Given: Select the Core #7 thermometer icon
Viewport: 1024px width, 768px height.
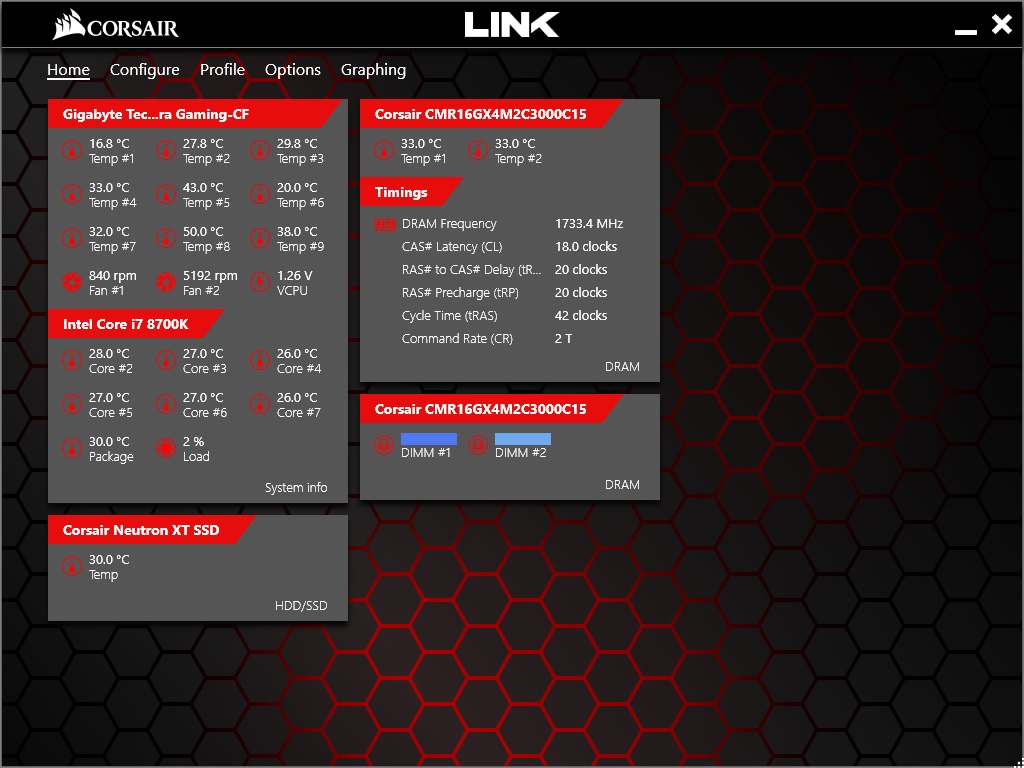Looking at the screenshot, I should 260,404.
